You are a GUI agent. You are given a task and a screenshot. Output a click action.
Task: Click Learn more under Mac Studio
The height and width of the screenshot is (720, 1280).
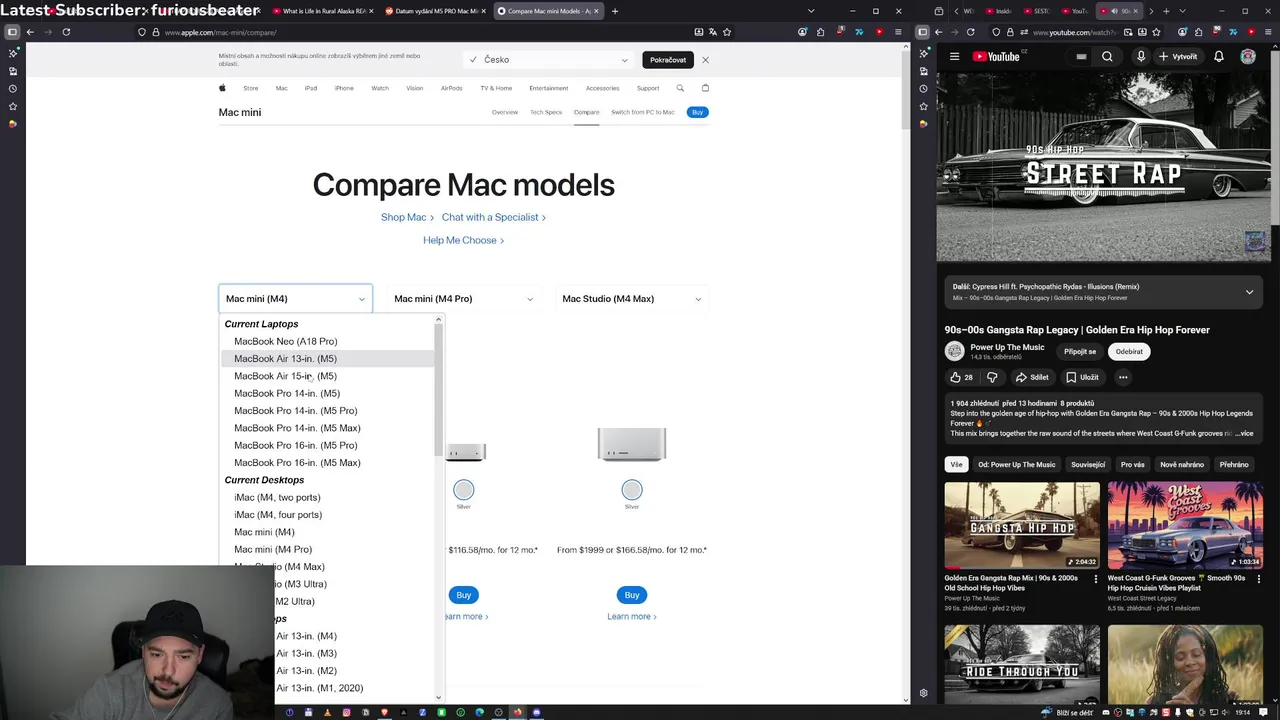point(632,616)
